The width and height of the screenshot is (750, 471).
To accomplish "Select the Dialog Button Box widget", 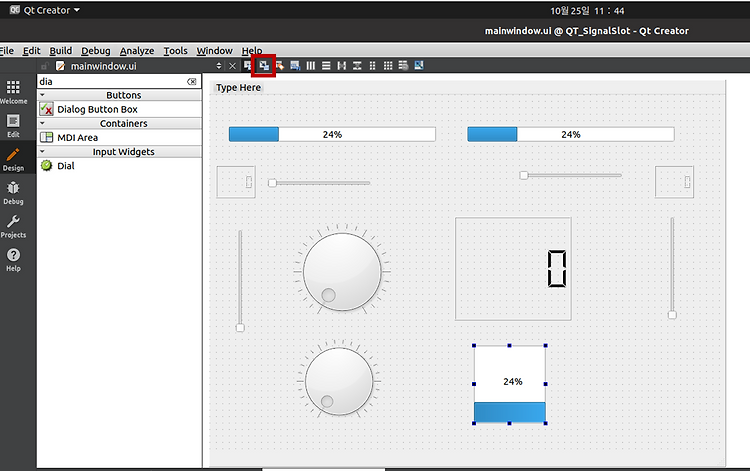I will tap(120, 110).
